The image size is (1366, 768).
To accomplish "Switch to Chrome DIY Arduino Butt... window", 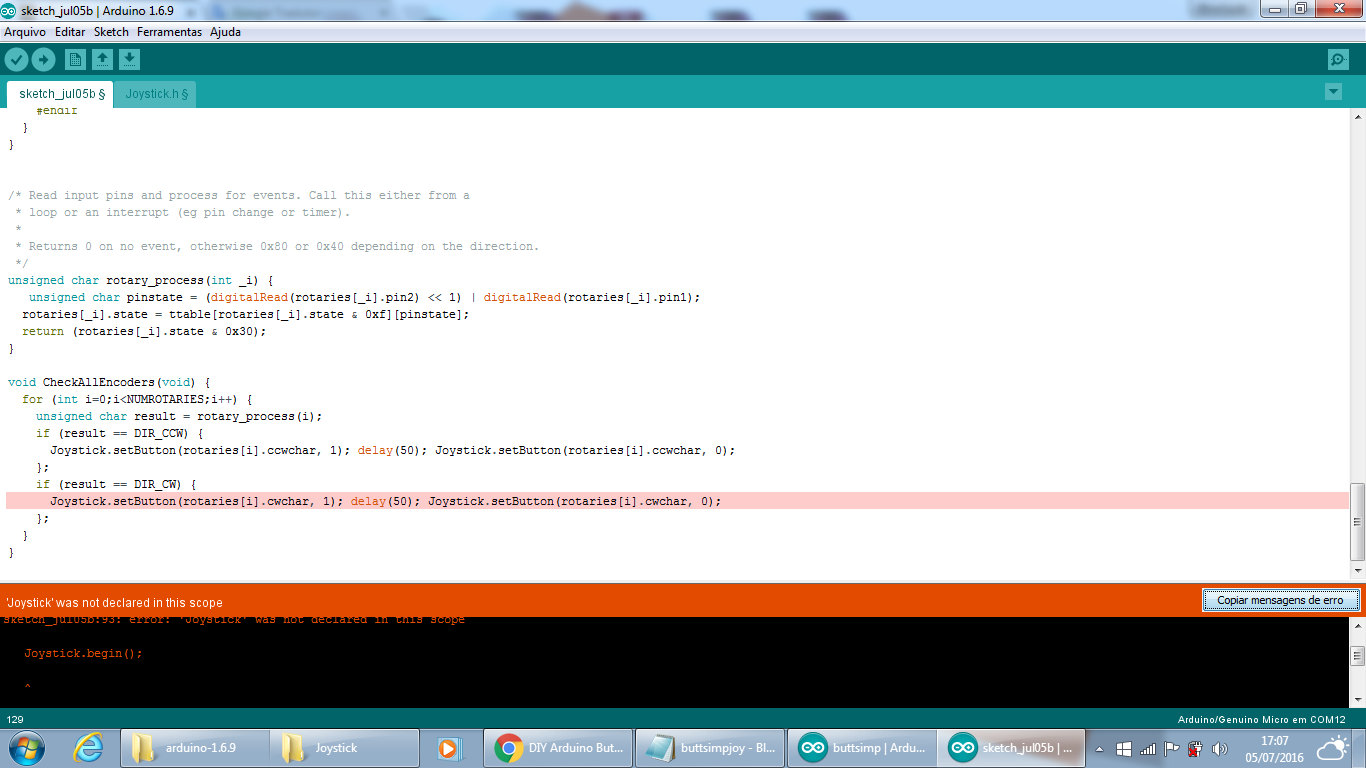I will tap(560, 748).
